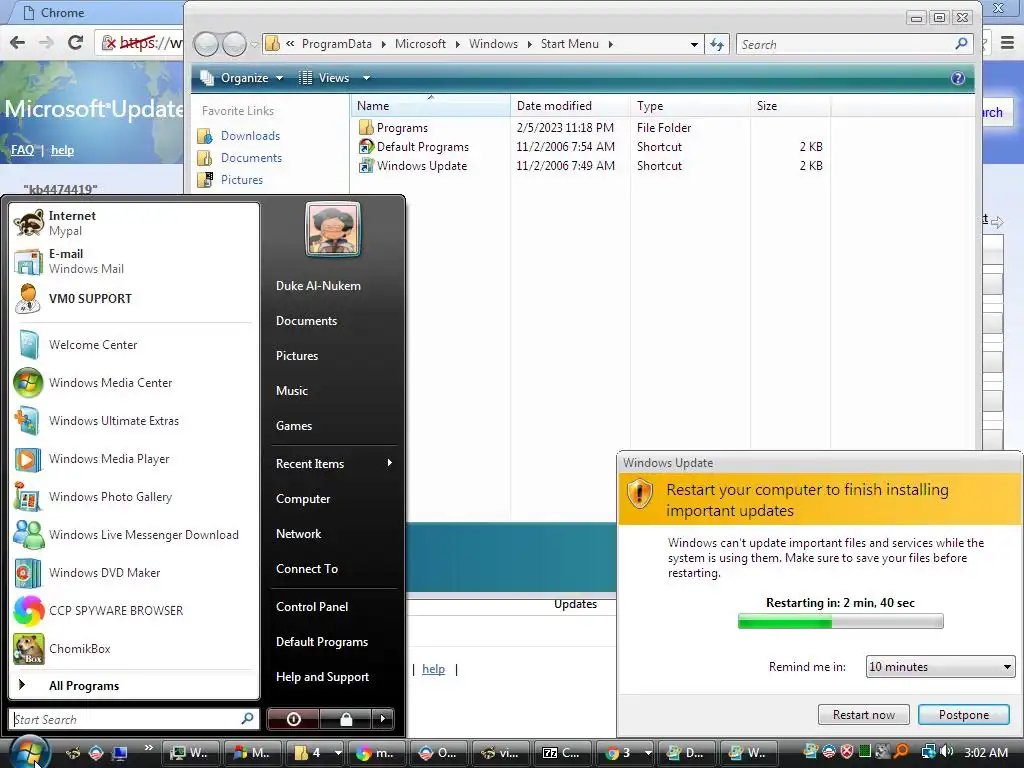
Task: Select Windows Update shortcut in file list
Action: (422, 166)
